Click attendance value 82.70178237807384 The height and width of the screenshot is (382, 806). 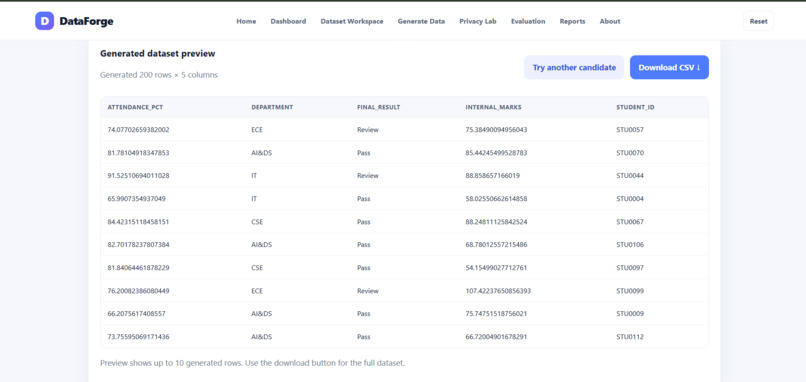pyautogui.click(x=138, y=245)
